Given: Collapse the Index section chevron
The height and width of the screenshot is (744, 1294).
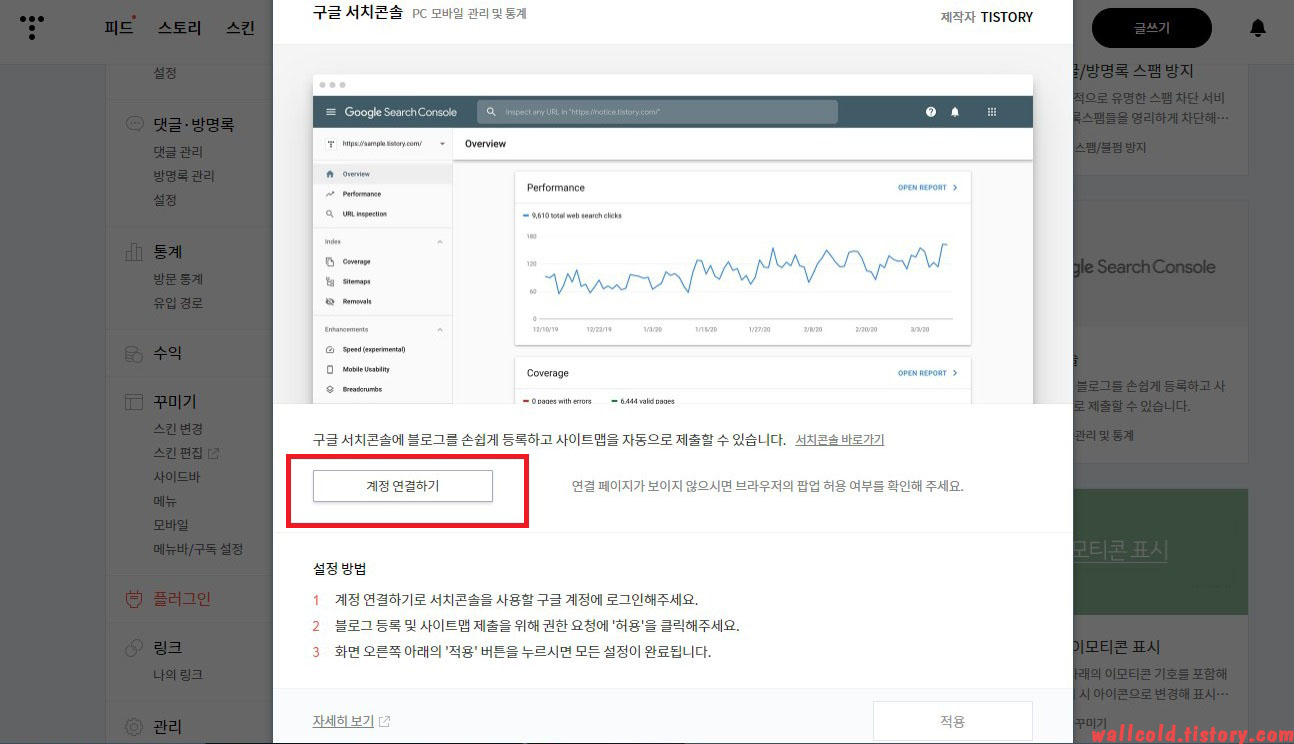Looking at the screenshot, I should tap(440, 242).
